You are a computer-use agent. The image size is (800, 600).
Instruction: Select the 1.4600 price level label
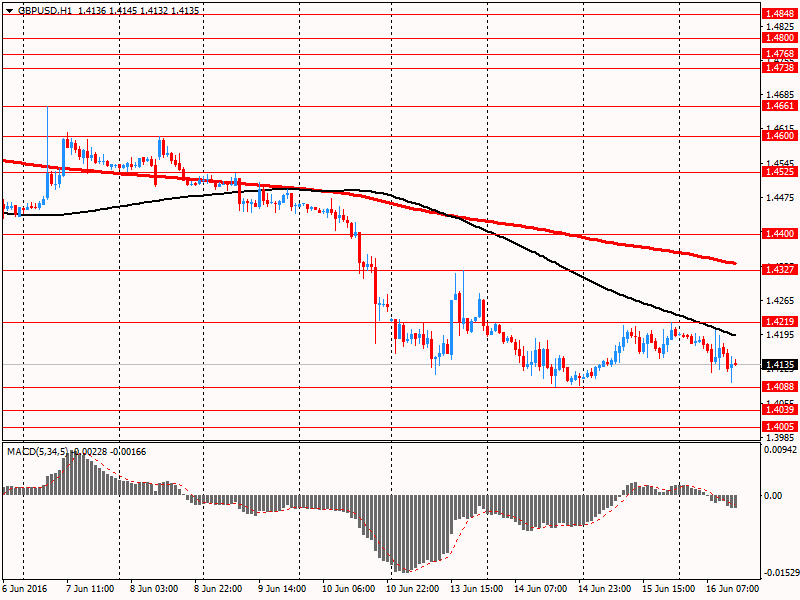[780, 136]
